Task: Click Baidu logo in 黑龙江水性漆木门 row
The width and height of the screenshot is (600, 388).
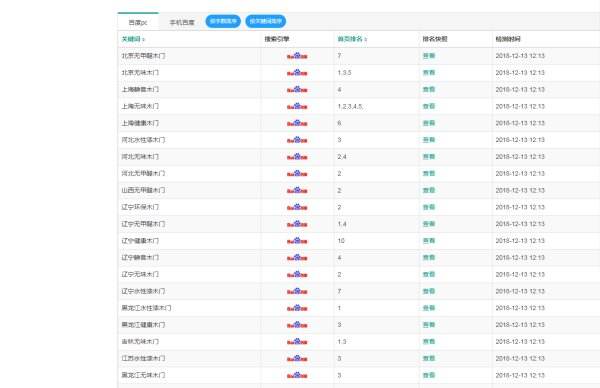Action: [297, 308]
